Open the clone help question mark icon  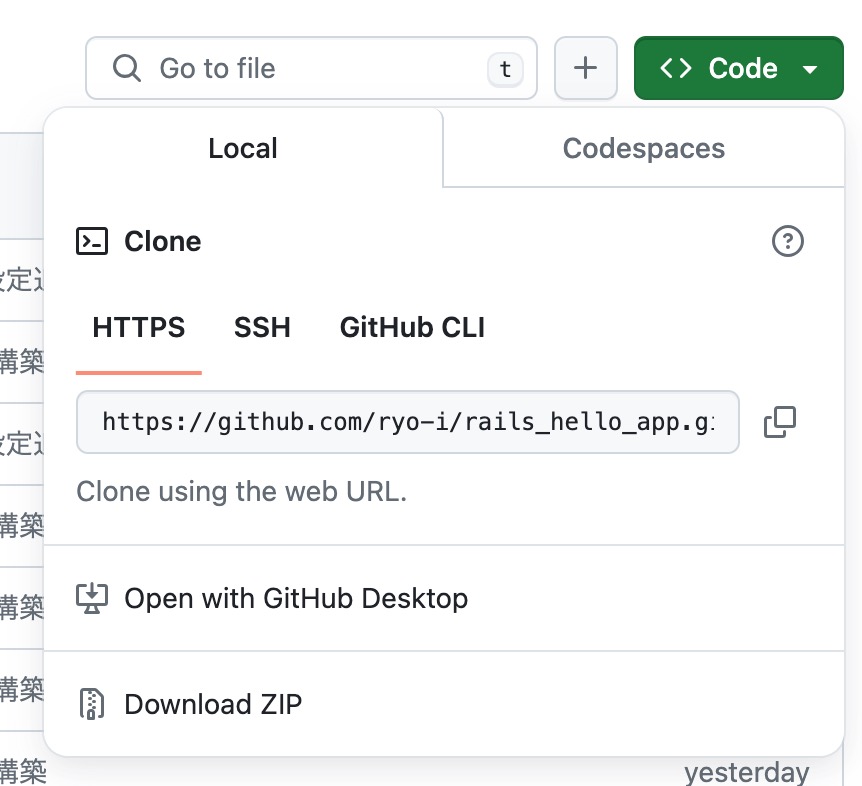click(787, 241)
